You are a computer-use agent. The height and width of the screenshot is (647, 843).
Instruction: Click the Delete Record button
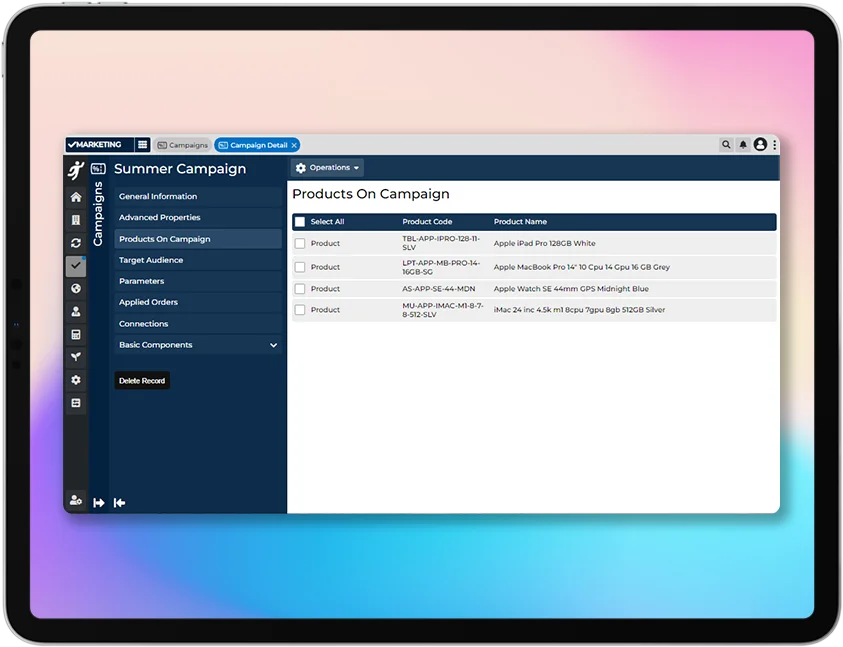point(142,381)
